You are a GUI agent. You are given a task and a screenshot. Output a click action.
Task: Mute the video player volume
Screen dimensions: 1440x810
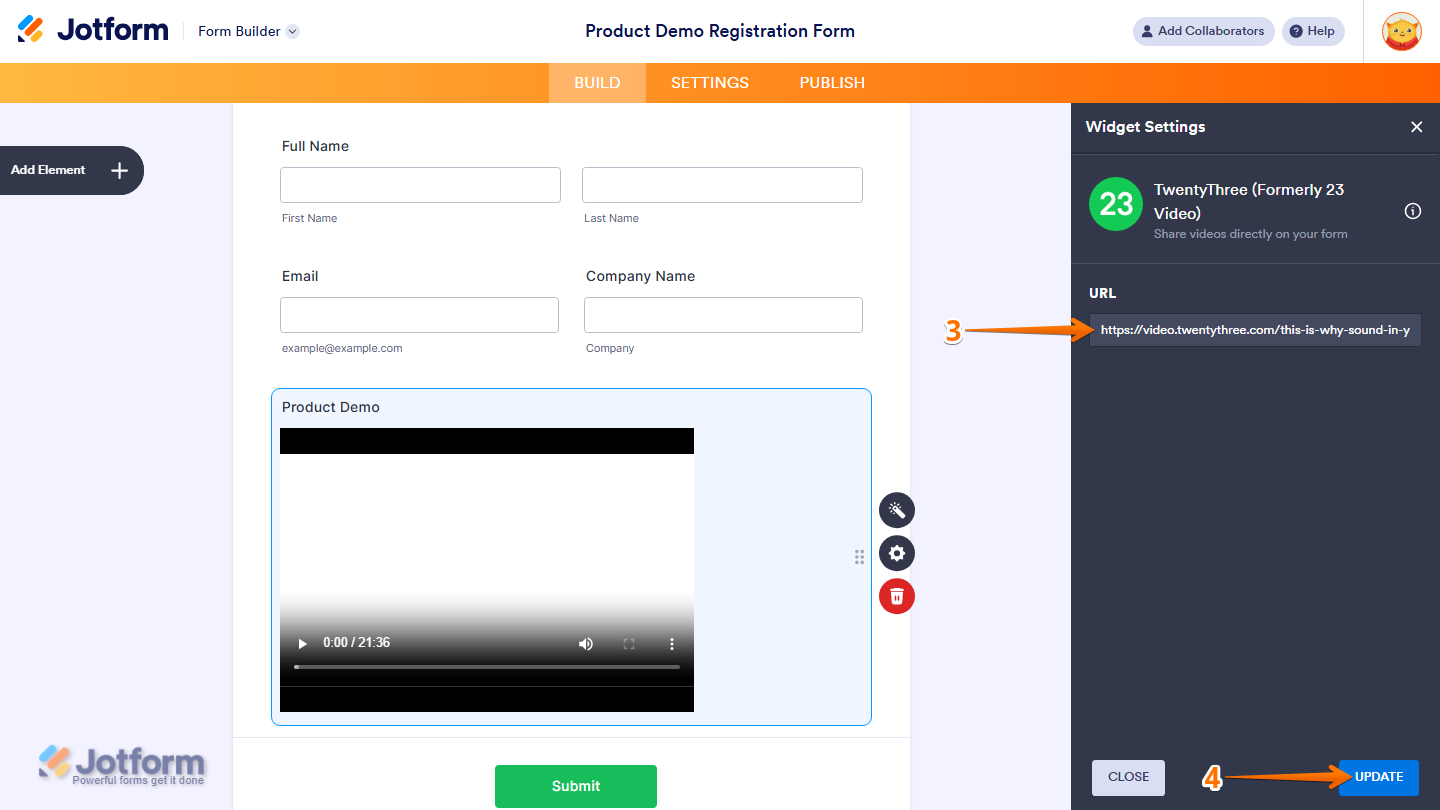coord(586,643)
